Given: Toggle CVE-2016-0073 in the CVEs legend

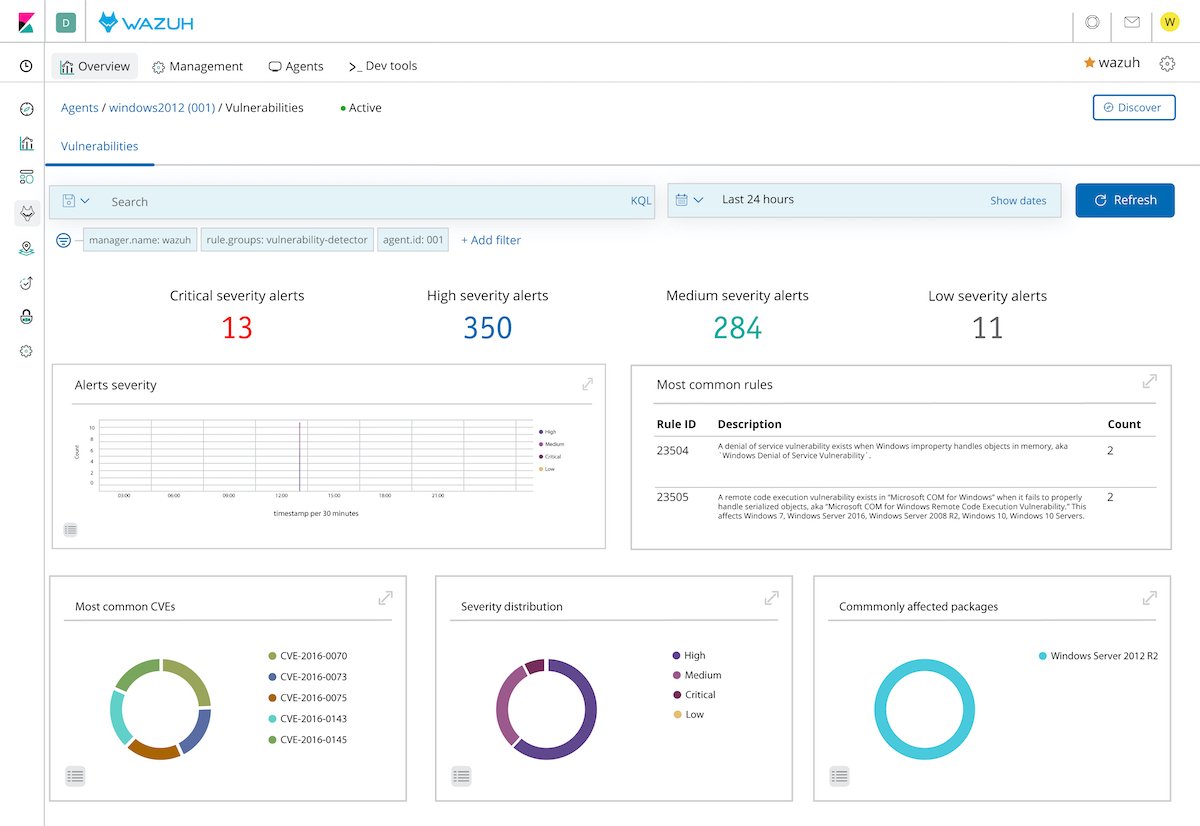Looking at the screenshot, I should point(313,677).
